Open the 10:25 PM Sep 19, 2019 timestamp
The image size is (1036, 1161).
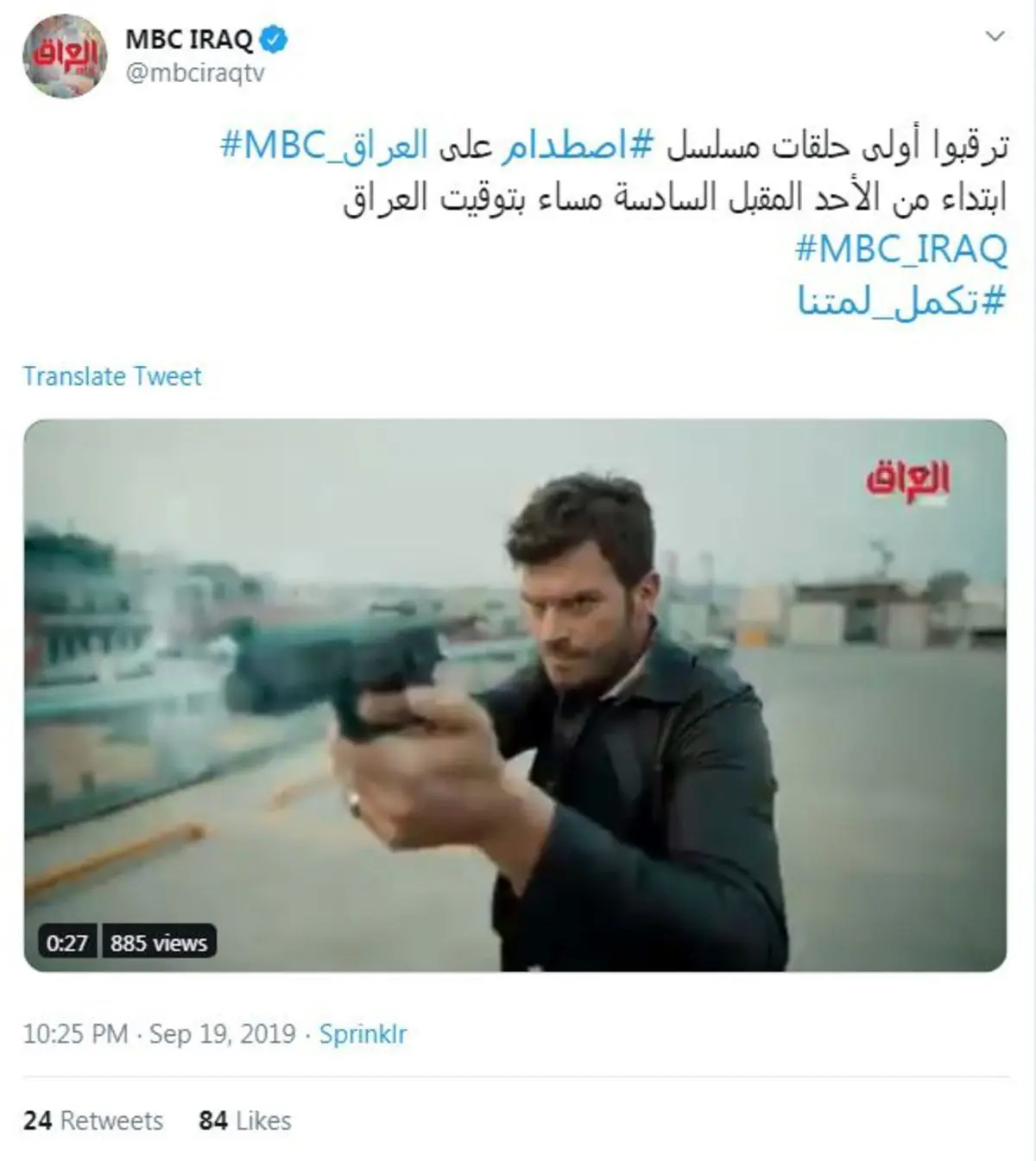(160, 1034)
